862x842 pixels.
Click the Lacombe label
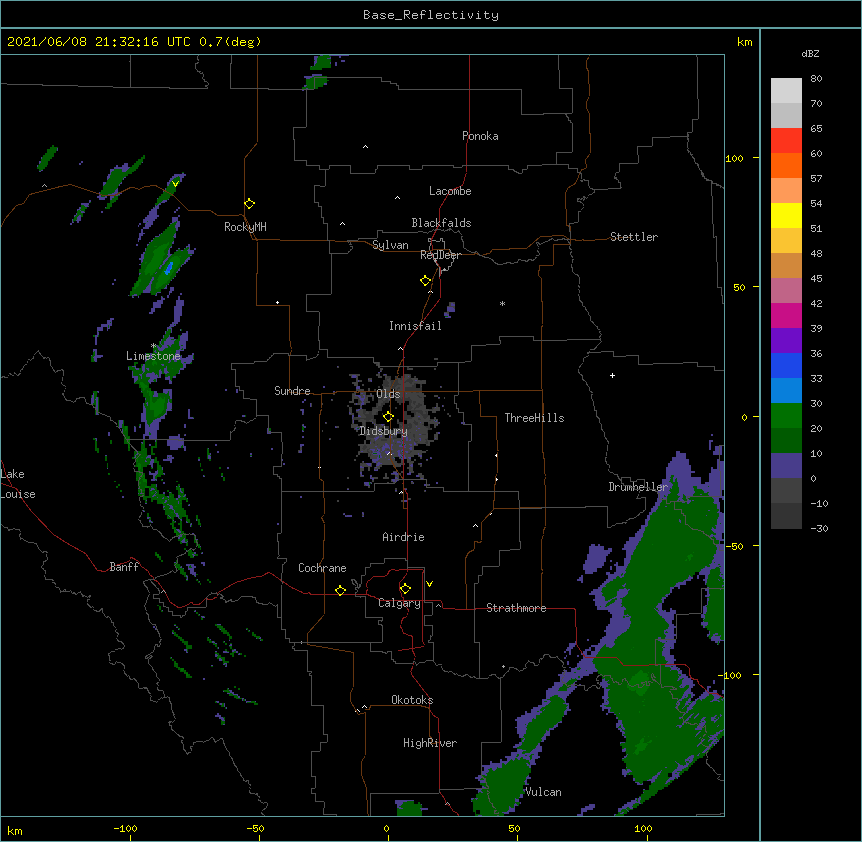[450, 191]
